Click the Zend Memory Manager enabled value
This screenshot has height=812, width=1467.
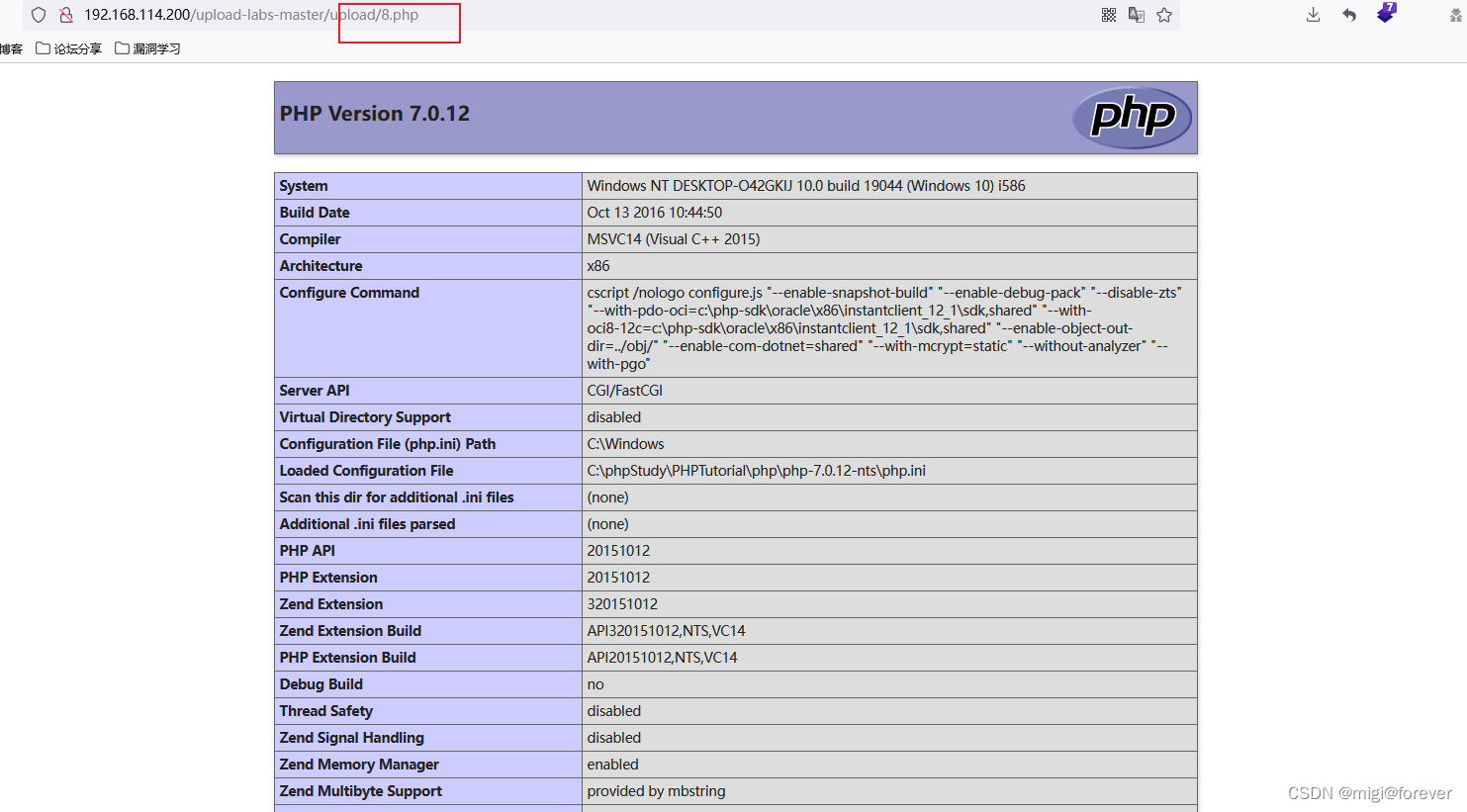(612, 765)
